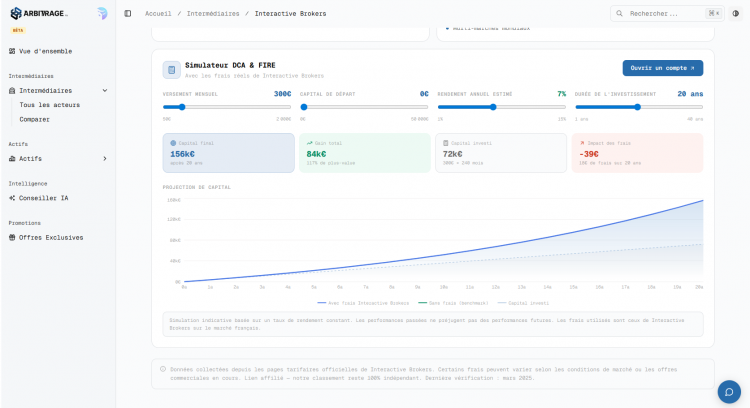Toggle the sidebar panel icon
The width and height of the screenshot is (750, 408).
tap(128, 13)
